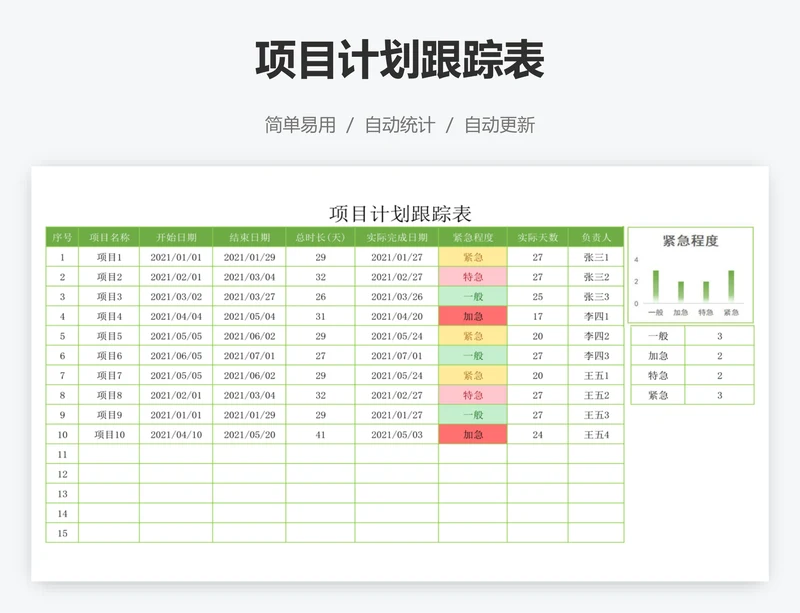Select end date 2021/05/04 in 项目4 row

point(249,316)
